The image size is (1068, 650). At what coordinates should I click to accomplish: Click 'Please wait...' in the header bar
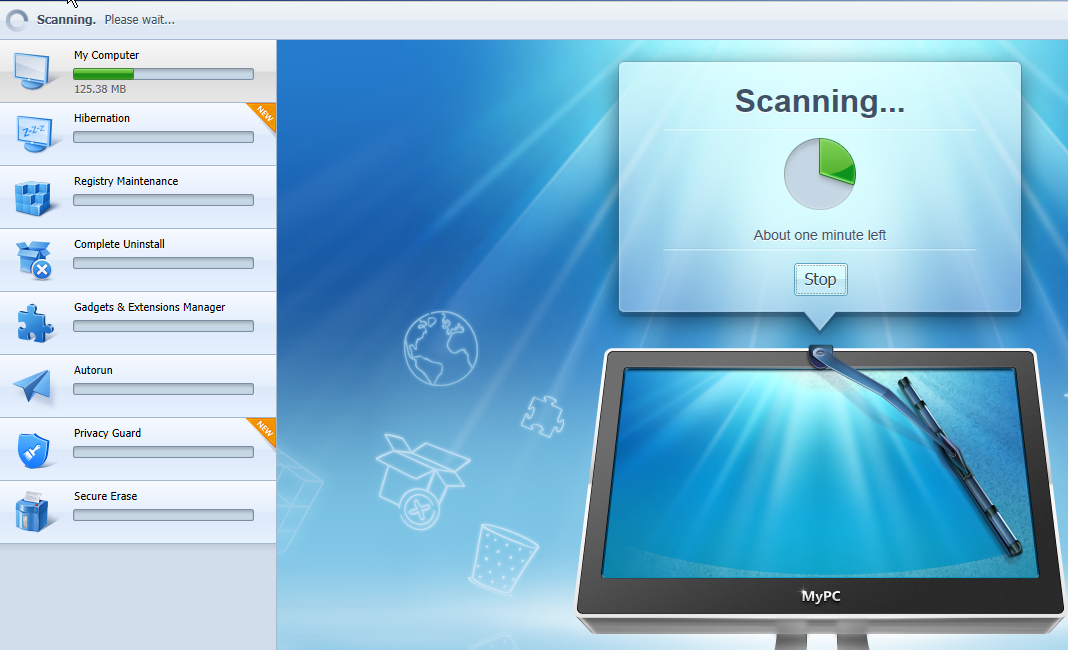pyautogui.click(x=140, y=20)
